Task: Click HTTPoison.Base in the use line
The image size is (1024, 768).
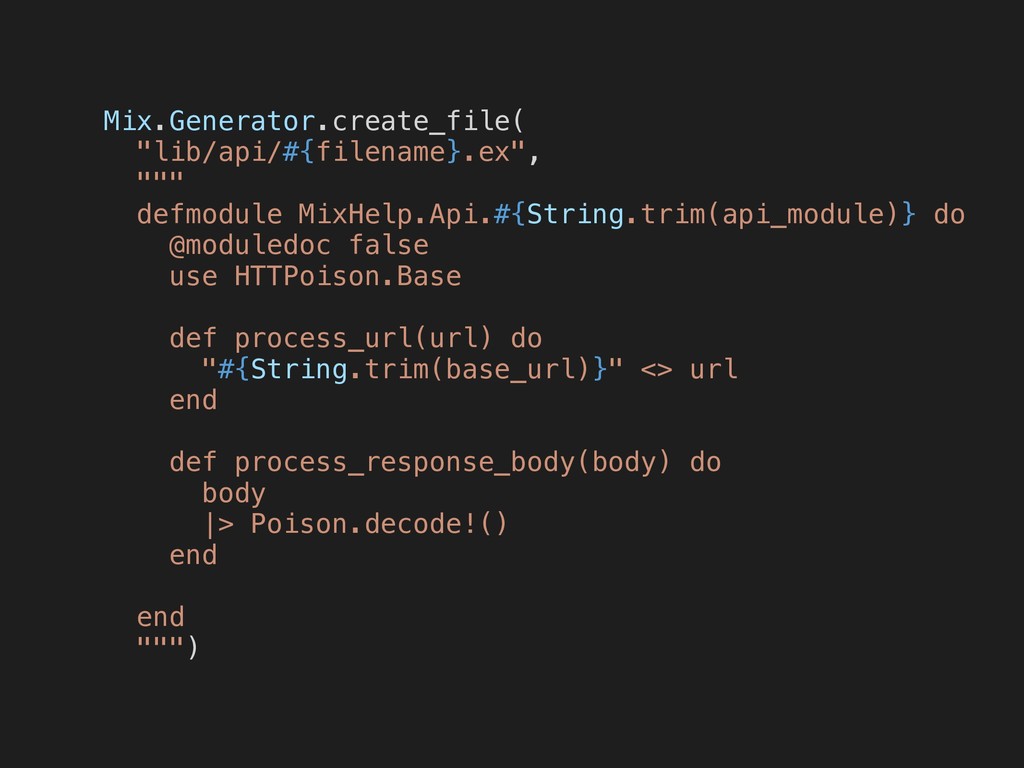Action: point(347,276)
